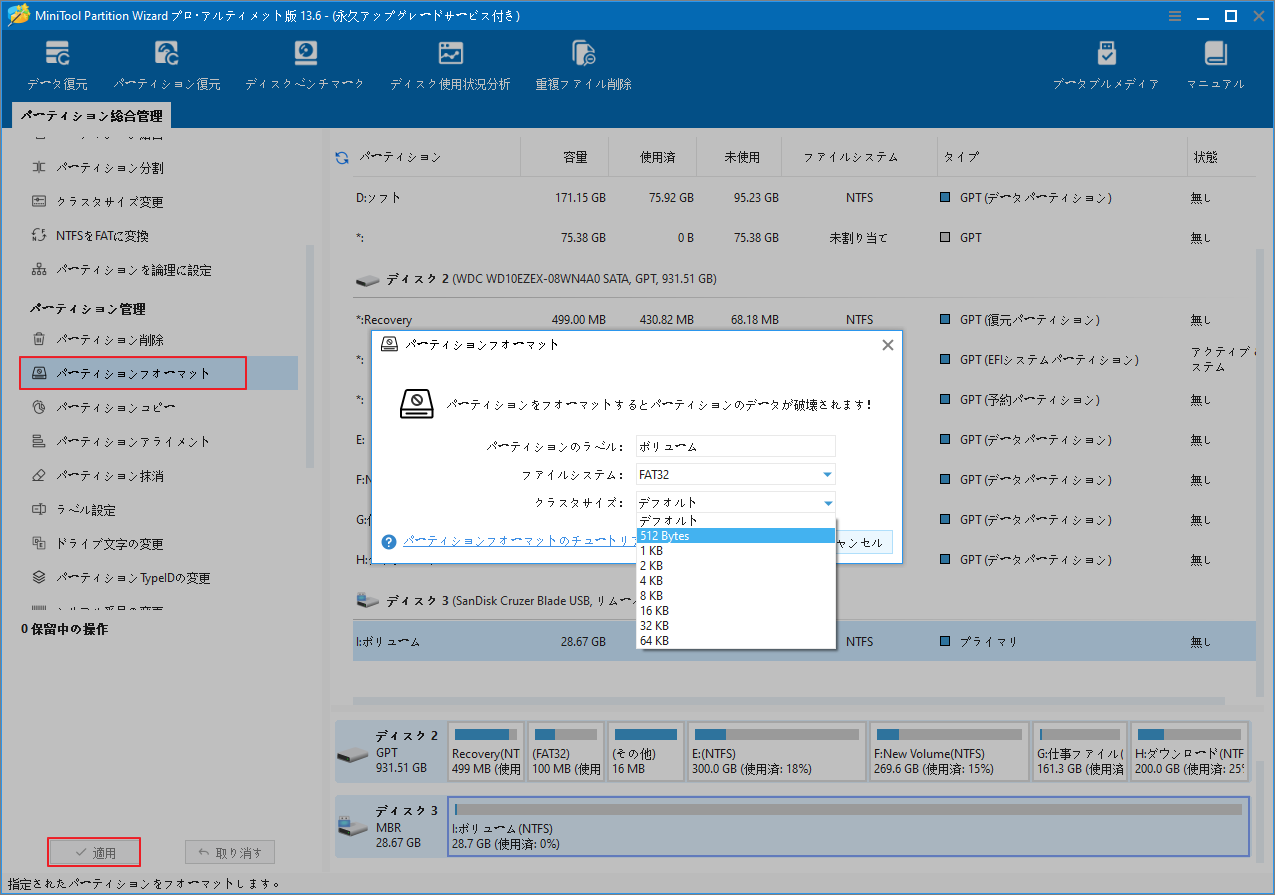Viewport: 1275px width, 895px height.
Task: Open ブータブルメディア builder
Action: (1106, 66)
